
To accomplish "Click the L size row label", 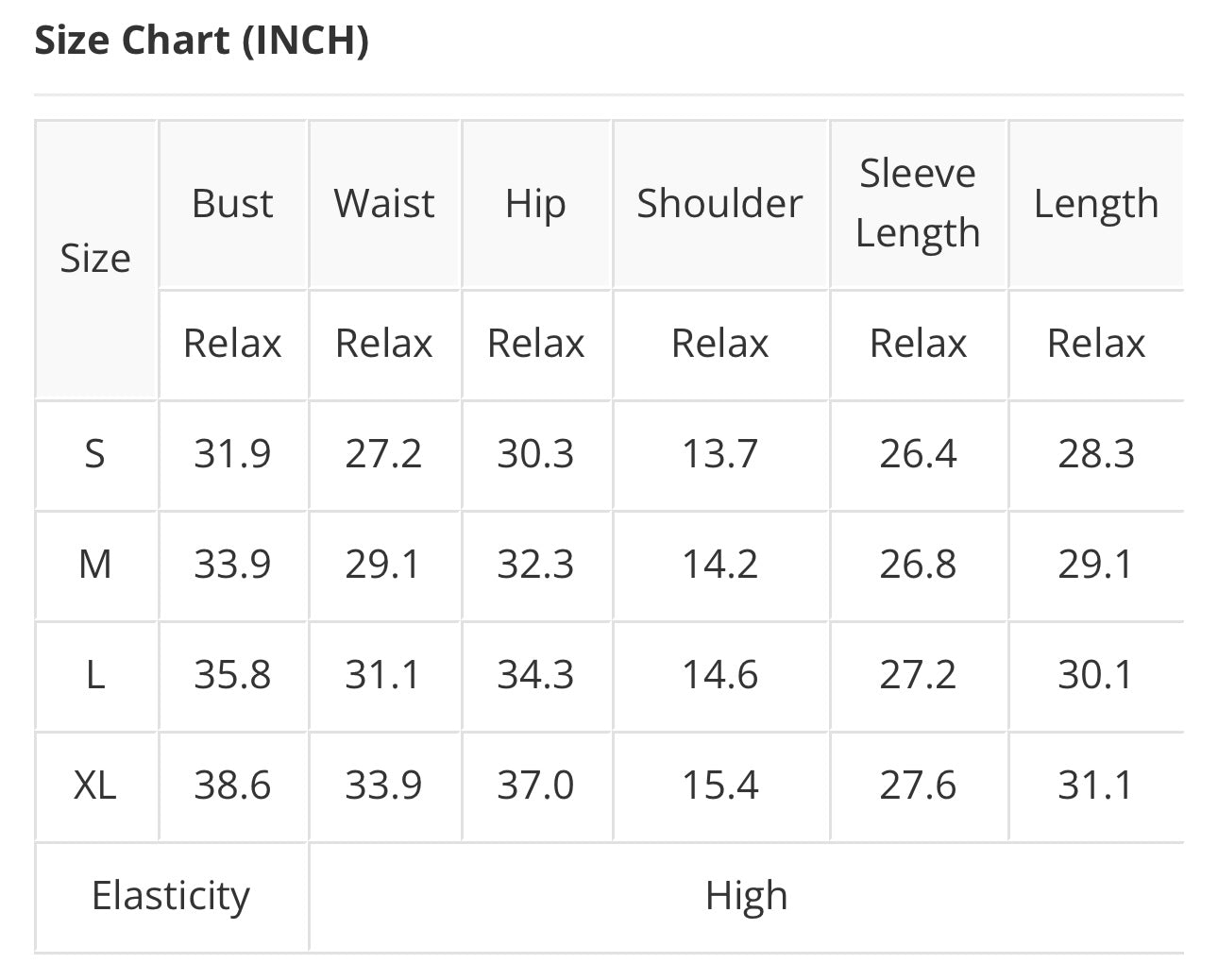I will (95, 675).
